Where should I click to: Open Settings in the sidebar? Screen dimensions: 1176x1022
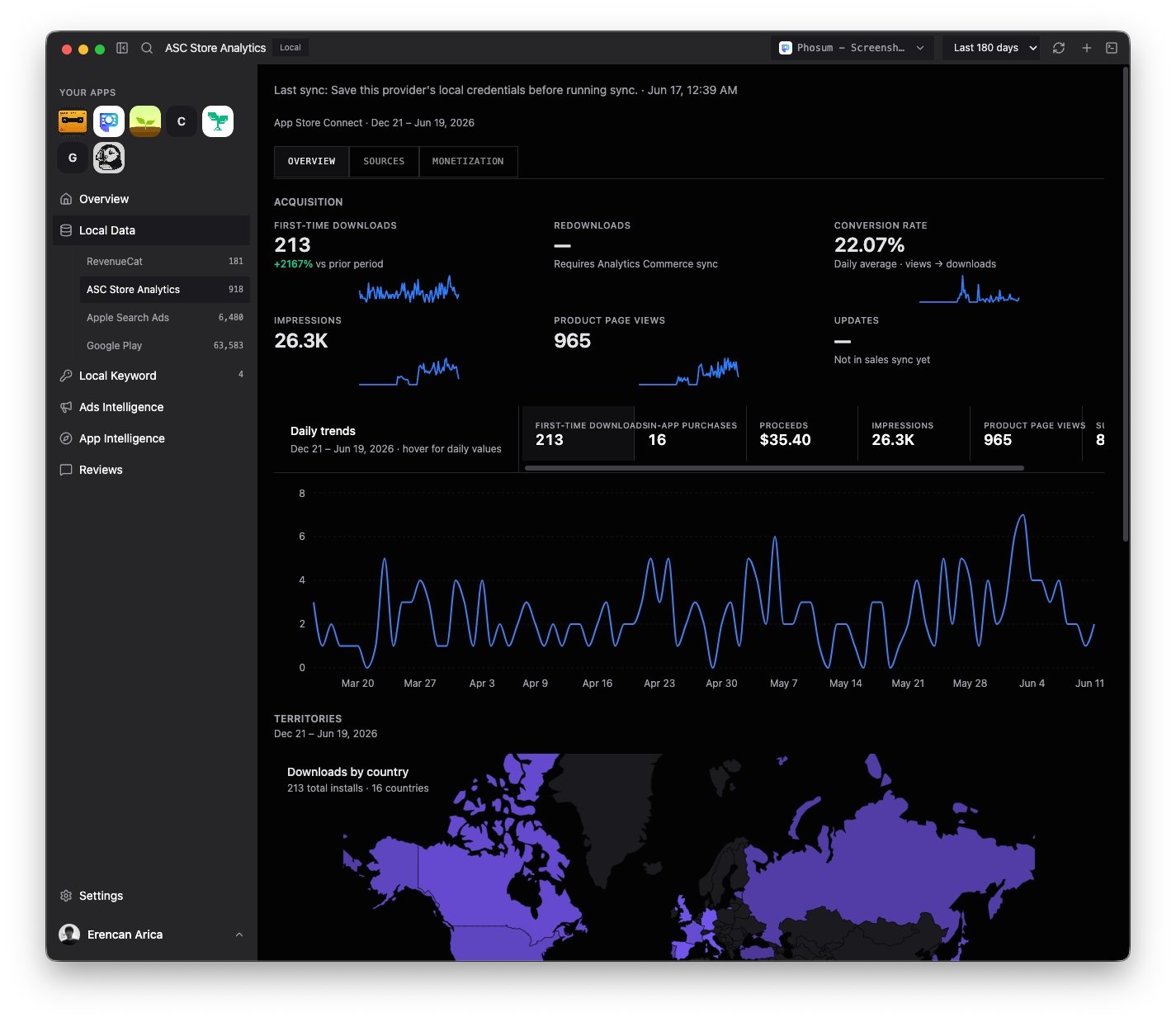151,896
